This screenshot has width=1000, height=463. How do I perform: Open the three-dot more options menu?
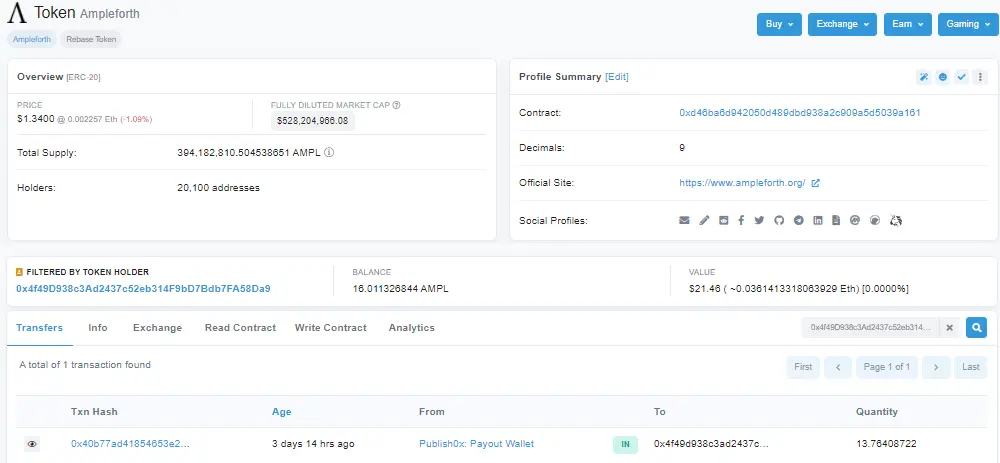tap(981, 77)
